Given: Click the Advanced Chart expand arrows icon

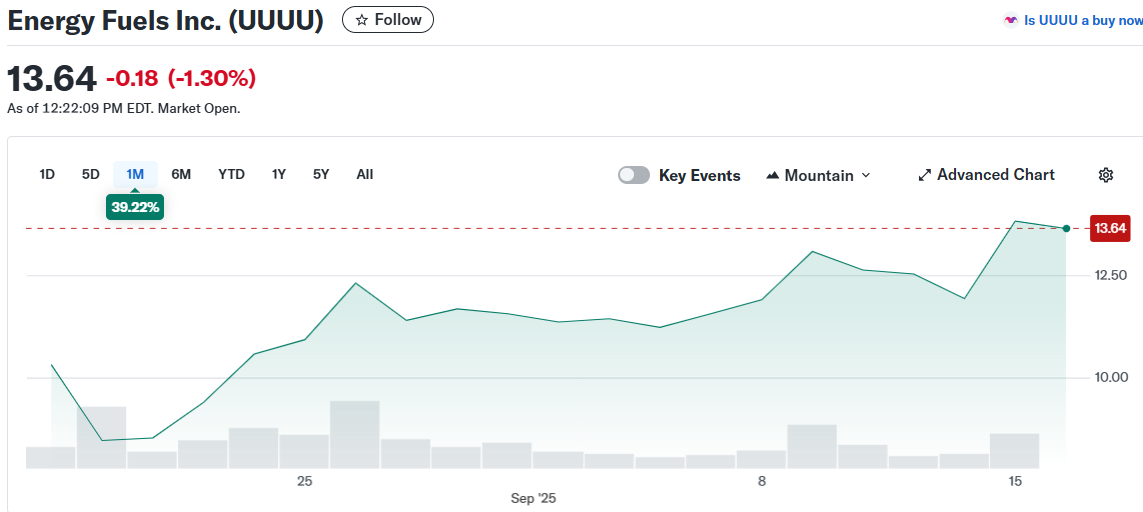Looking at the screenshot, I should coord(924,175).
